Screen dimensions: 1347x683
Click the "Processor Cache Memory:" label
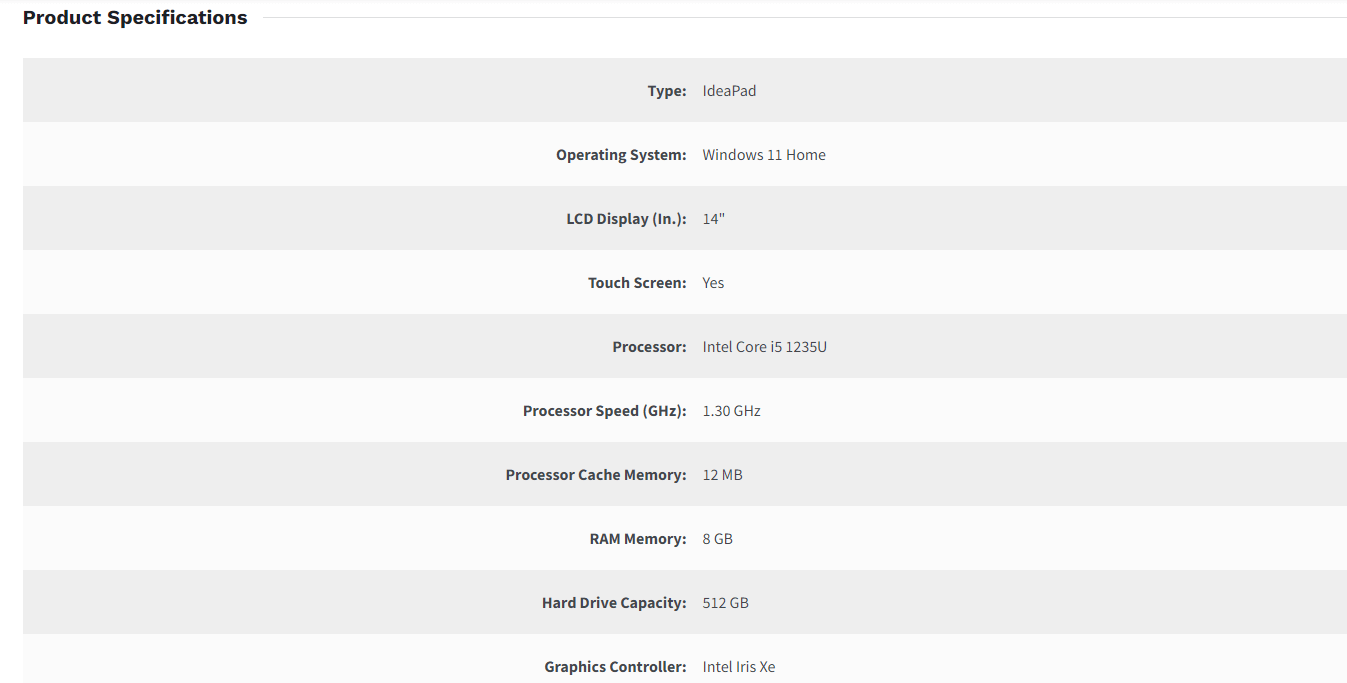click(596, 475)
